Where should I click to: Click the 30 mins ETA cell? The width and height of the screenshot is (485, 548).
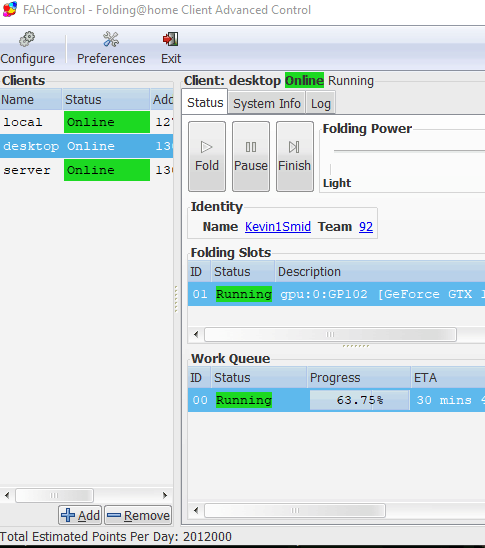[449, 400]
